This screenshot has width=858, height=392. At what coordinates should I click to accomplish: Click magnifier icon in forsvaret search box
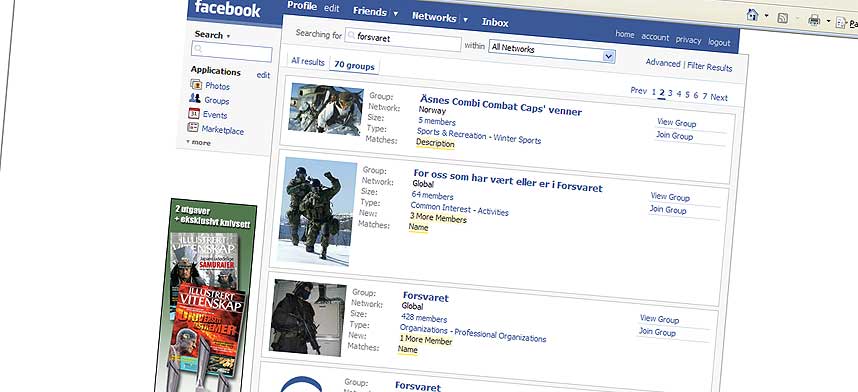tap(351, 37)
